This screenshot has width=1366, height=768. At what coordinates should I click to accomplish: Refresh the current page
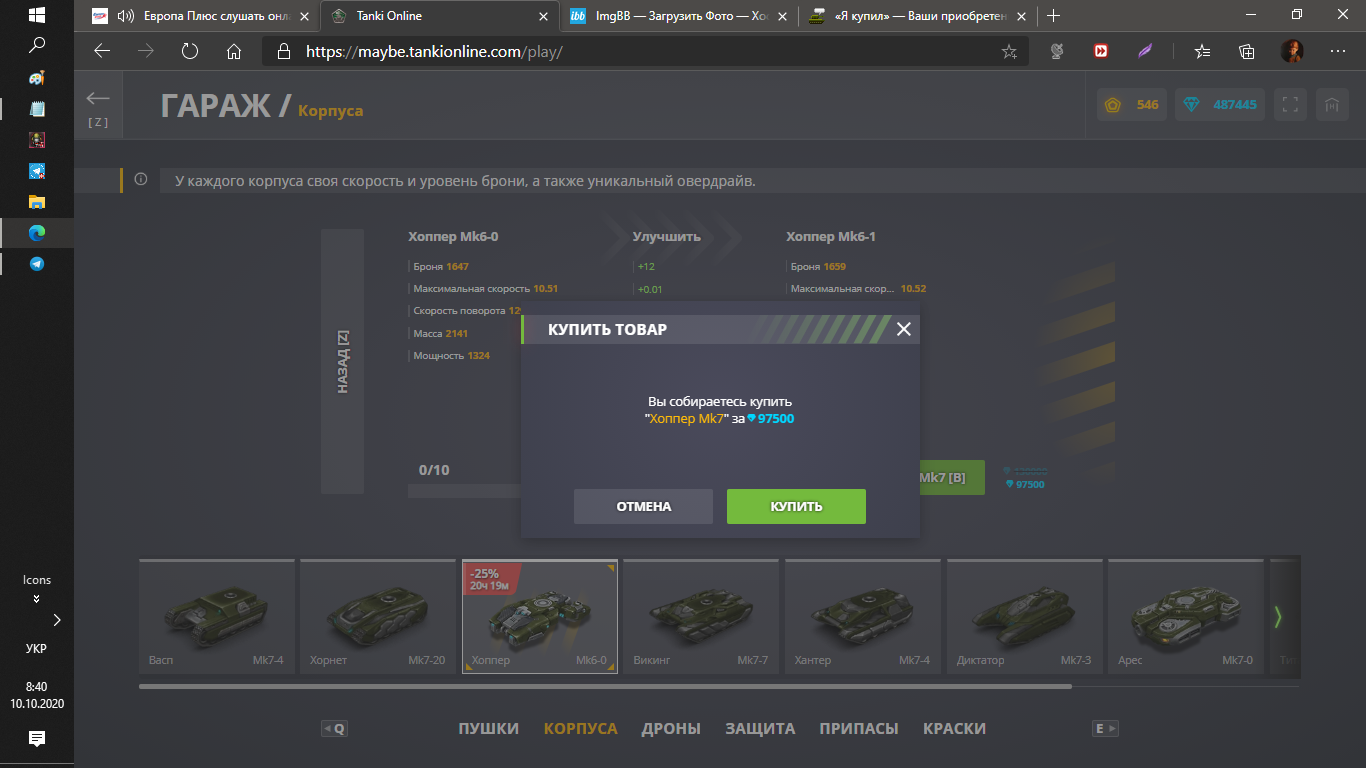tap(190, 51)
